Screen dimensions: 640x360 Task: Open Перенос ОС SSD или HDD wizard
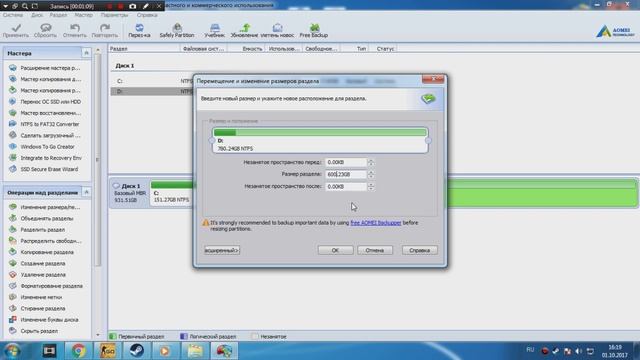(x=45, y=102)
